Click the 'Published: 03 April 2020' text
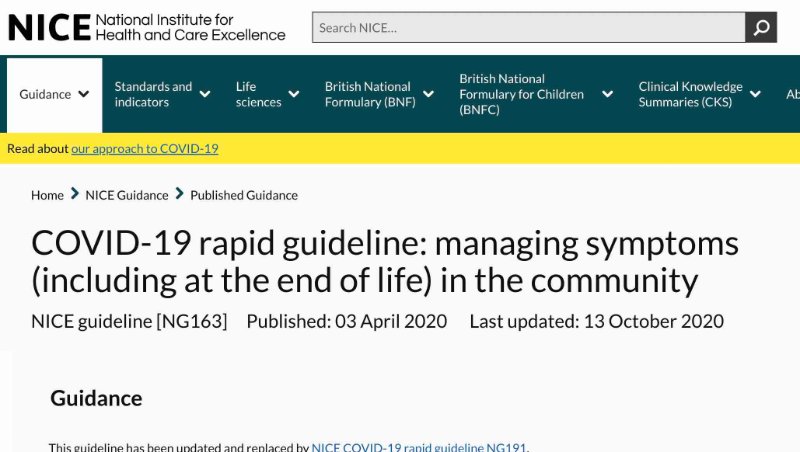The image size is (800, 452). click(346, 321)
